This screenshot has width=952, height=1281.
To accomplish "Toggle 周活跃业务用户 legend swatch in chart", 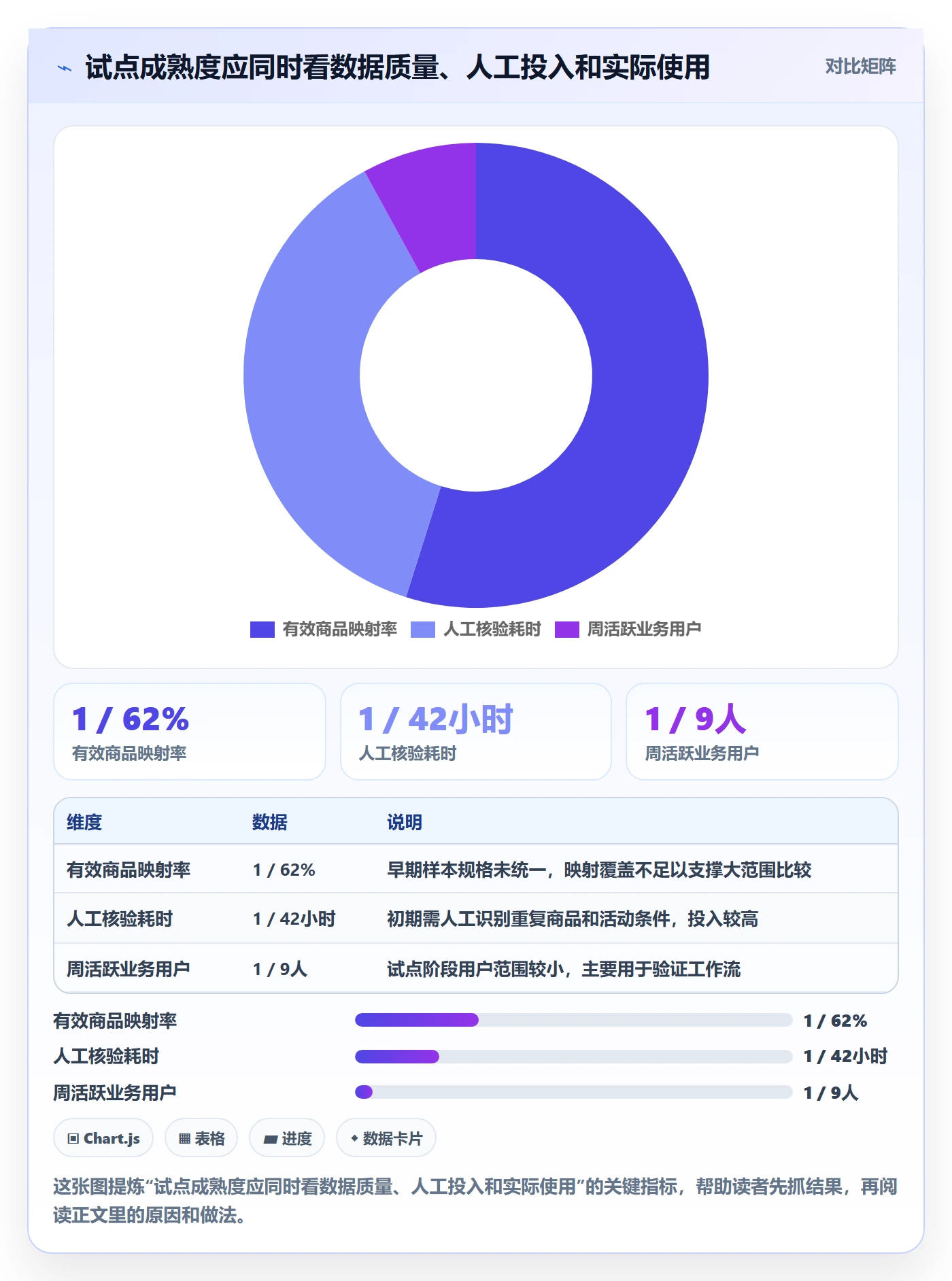I will click(567, 629).
